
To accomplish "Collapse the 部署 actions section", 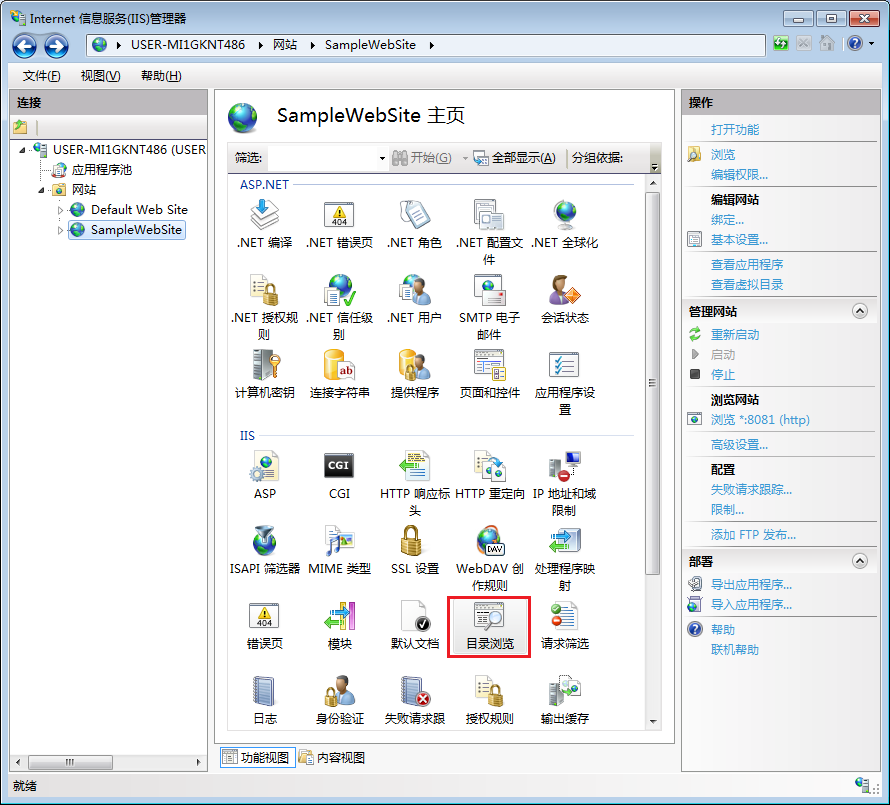I will [860, 561].
